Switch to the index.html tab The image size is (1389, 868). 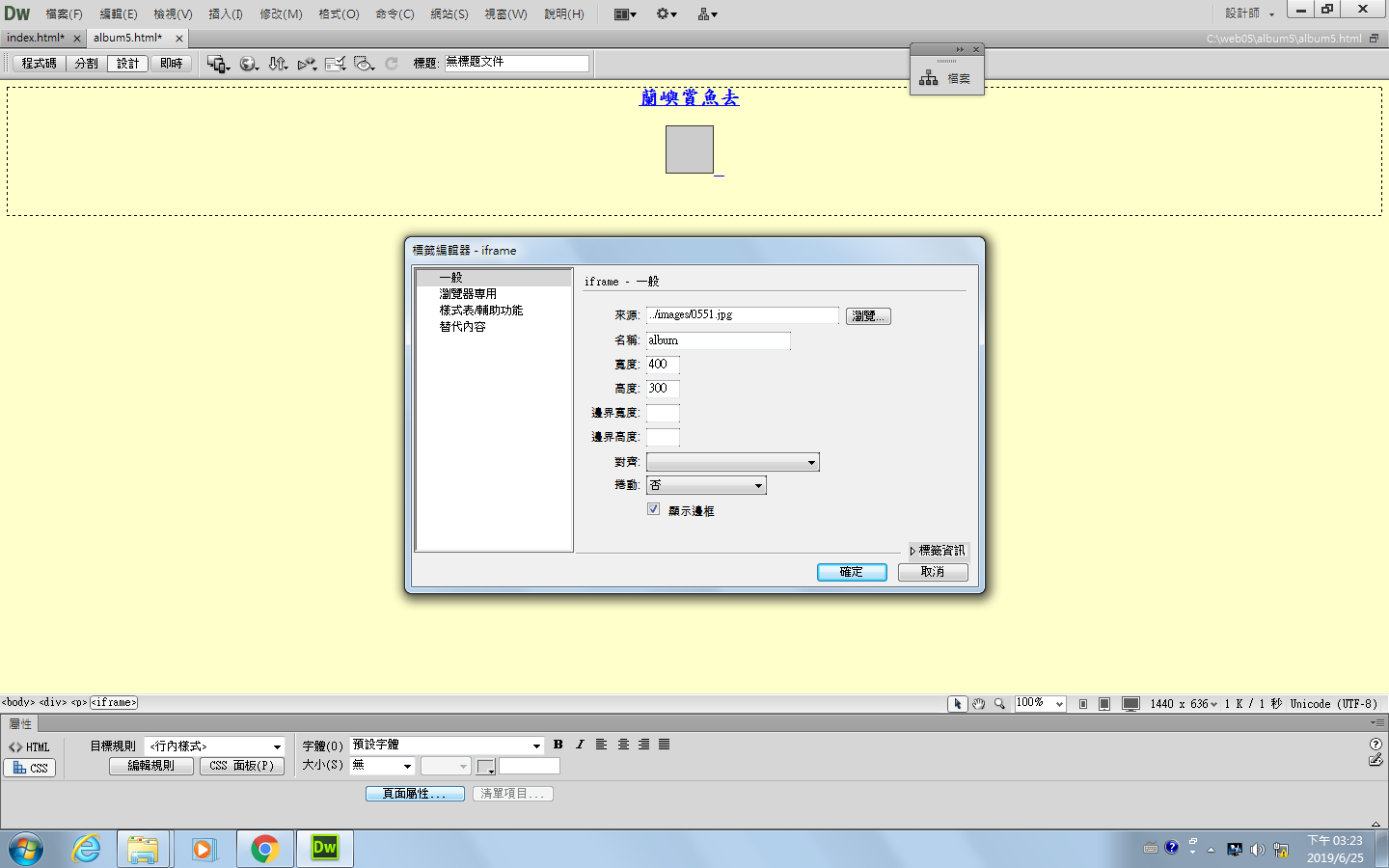pos(36,38)
